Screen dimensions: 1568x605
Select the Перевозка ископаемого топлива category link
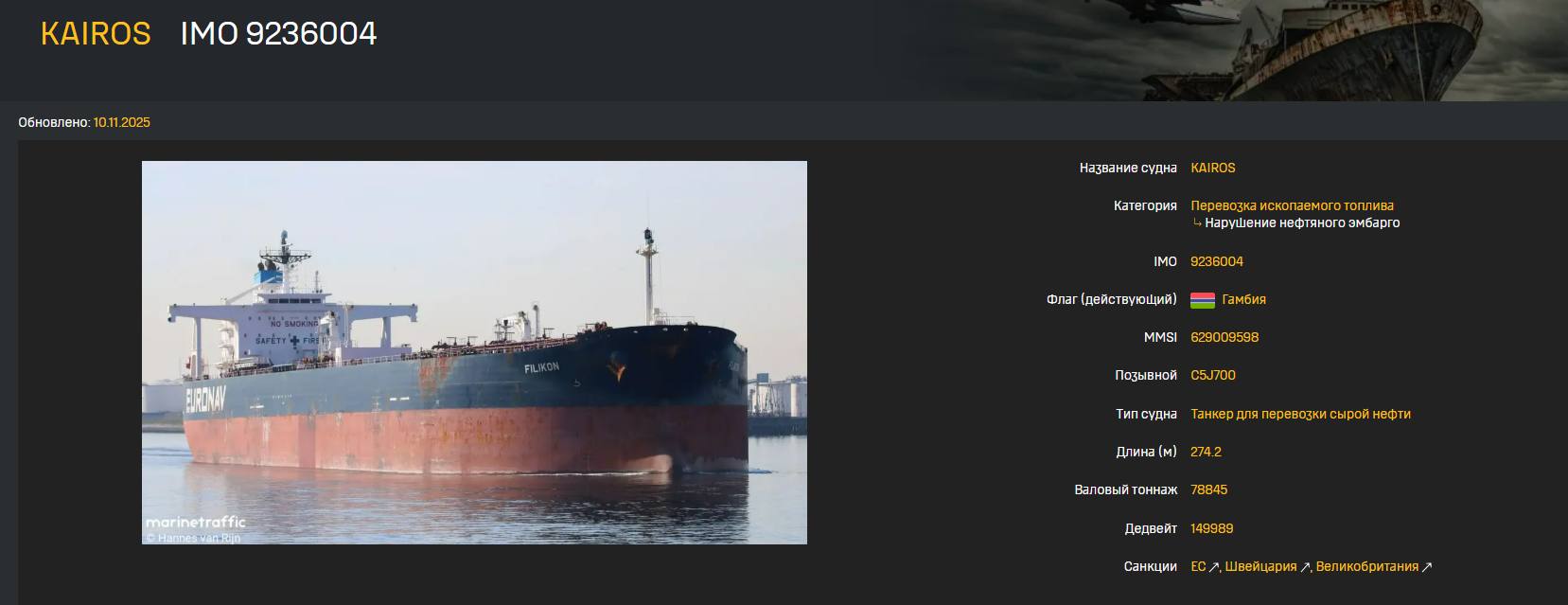1292,205
